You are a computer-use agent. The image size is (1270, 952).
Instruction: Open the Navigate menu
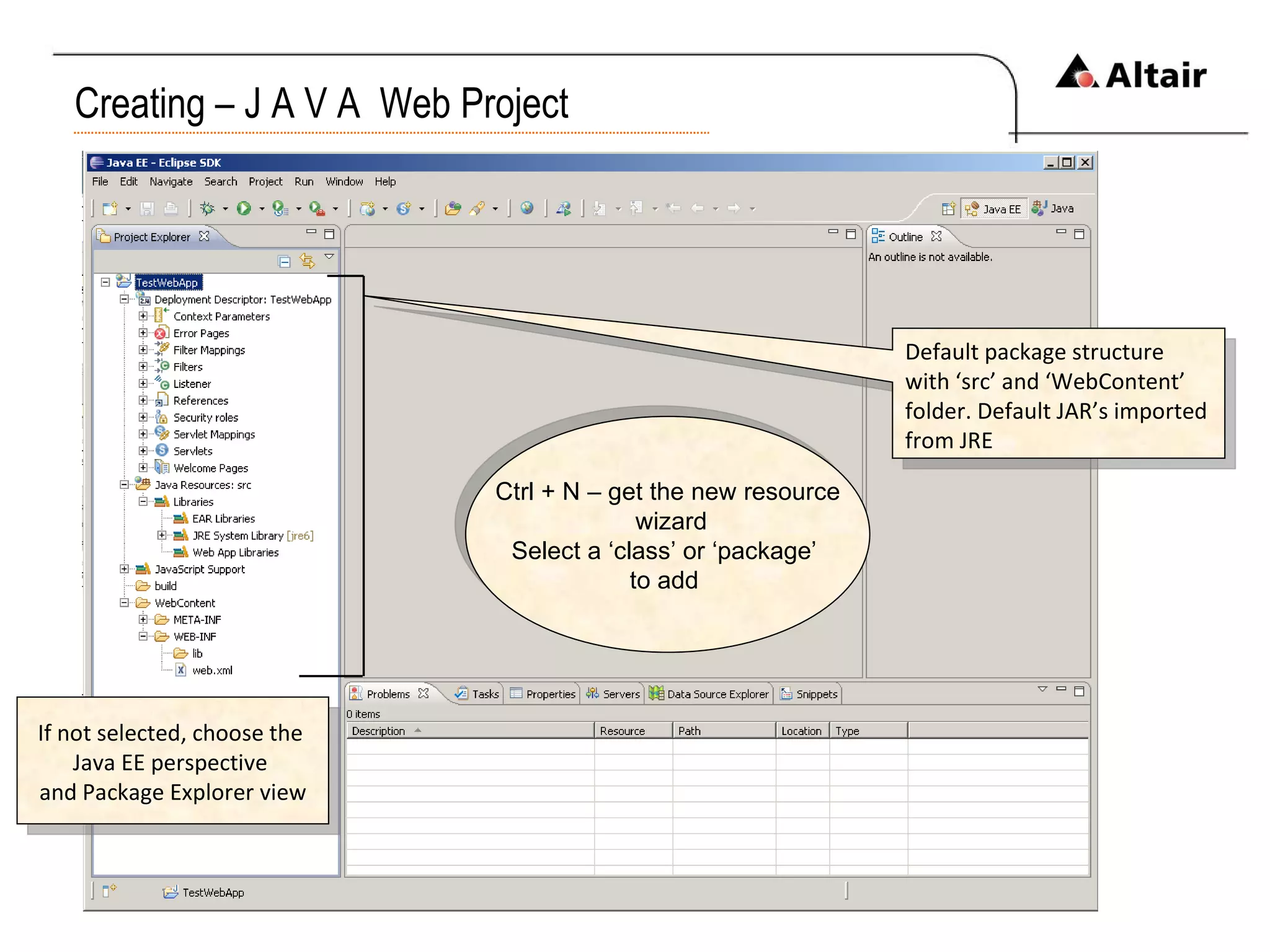(171, 182)
